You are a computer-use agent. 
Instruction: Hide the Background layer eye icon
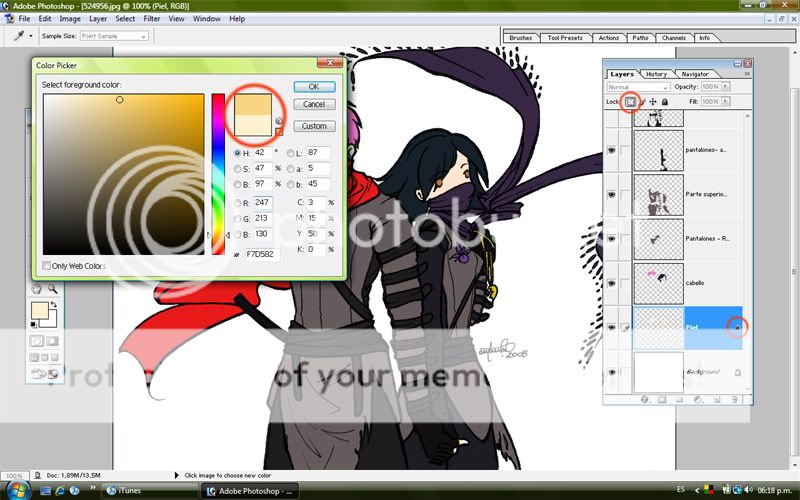coord(611,373)
